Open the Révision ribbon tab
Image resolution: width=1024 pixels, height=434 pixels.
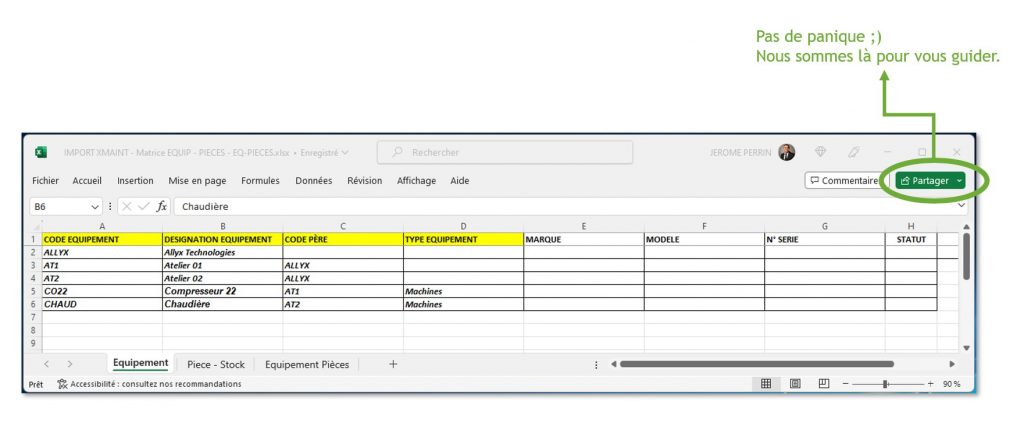pyautogui.click(x=364, y=181)
